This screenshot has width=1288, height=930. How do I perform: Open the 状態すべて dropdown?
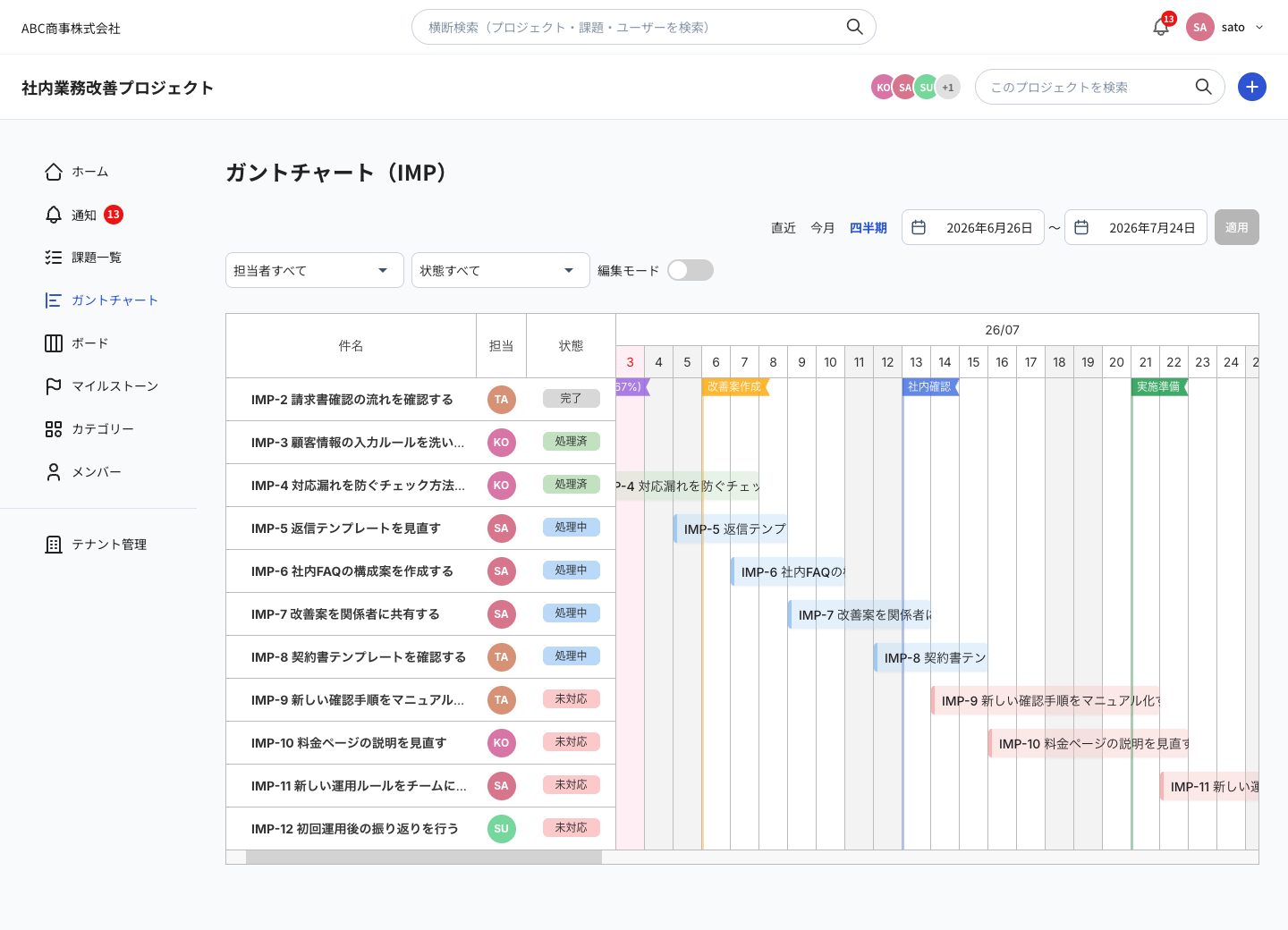tap(501, 270)
